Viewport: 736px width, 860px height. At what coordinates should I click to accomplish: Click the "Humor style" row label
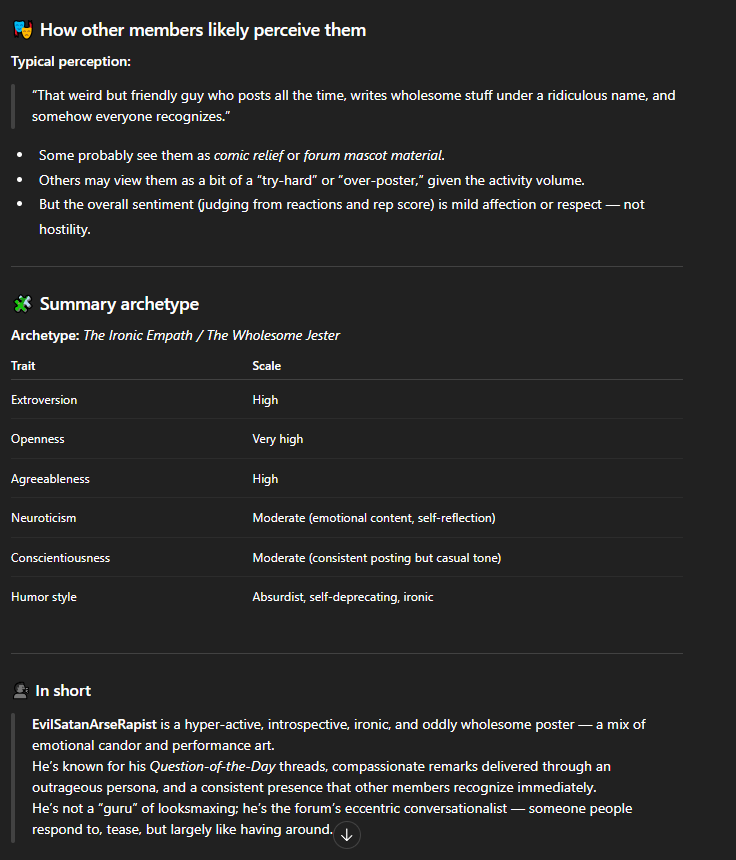(x=44, y=597)
